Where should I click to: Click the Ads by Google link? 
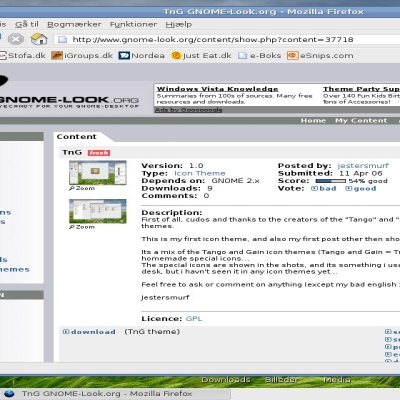[x=189, y=110]
